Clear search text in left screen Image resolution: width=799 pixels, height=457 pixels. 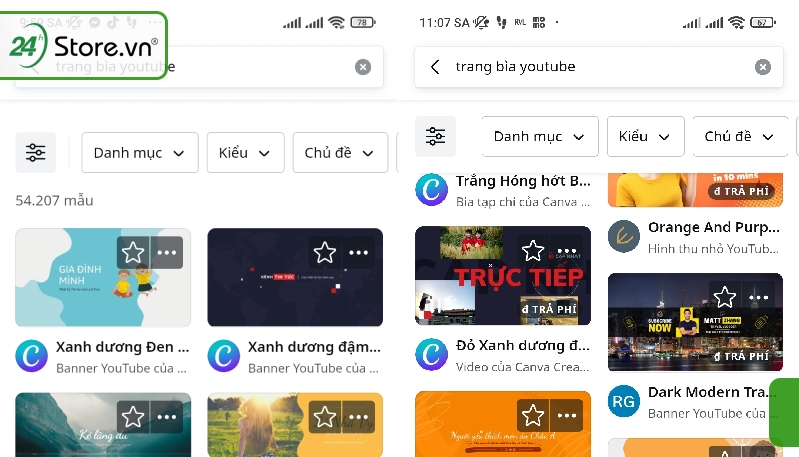click(x=363, y=67)
